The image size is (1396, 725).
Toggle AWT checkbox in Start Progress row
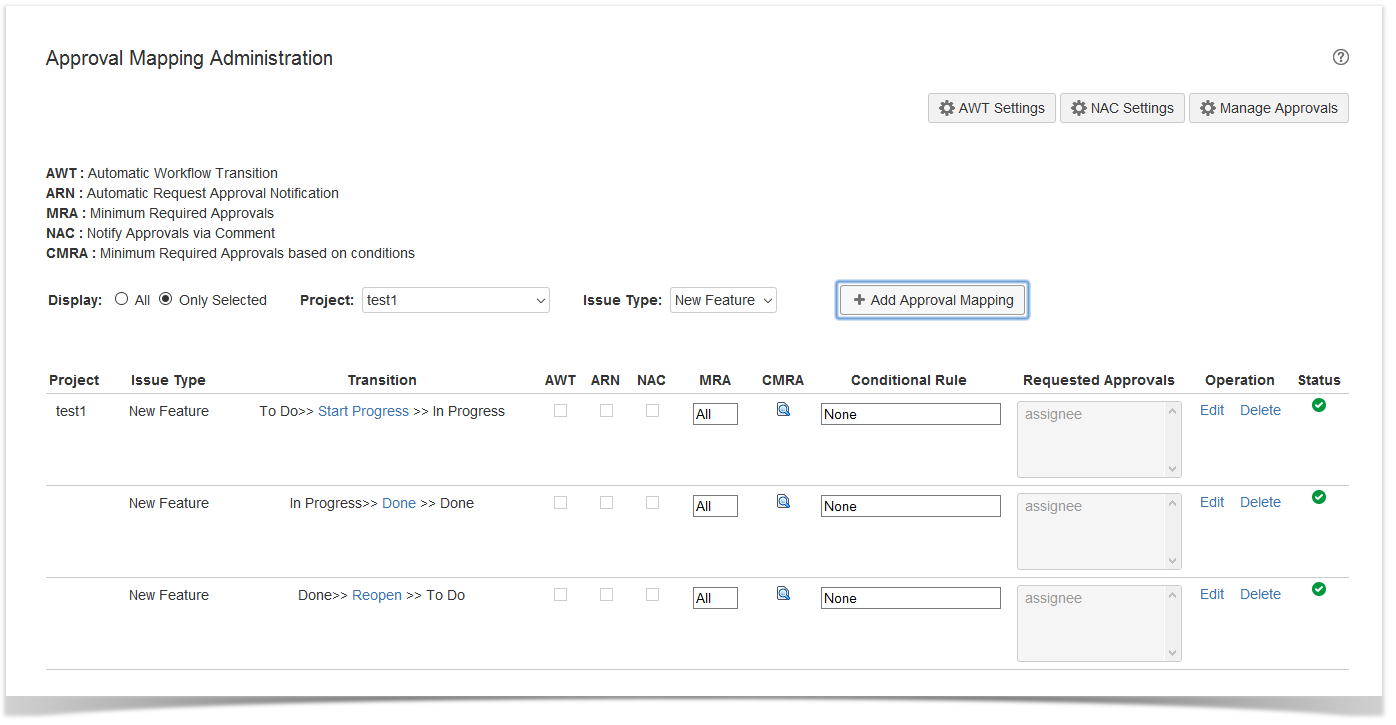click(x=561, y=410)
